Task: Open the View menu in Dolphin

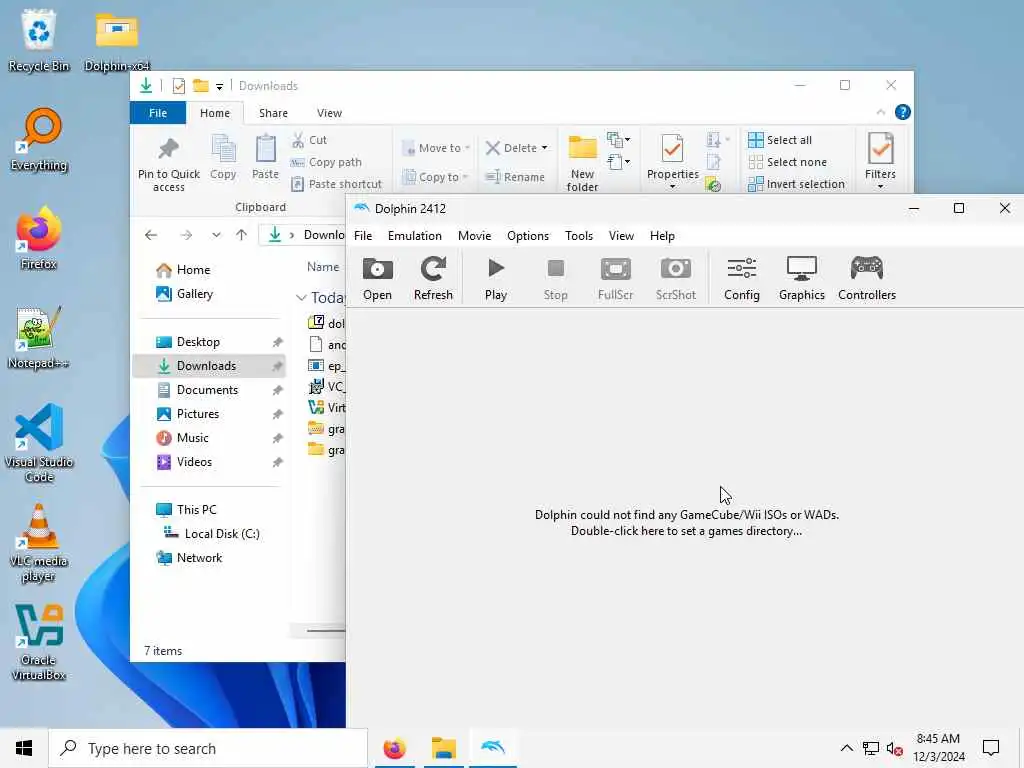Action: (621, 236)
